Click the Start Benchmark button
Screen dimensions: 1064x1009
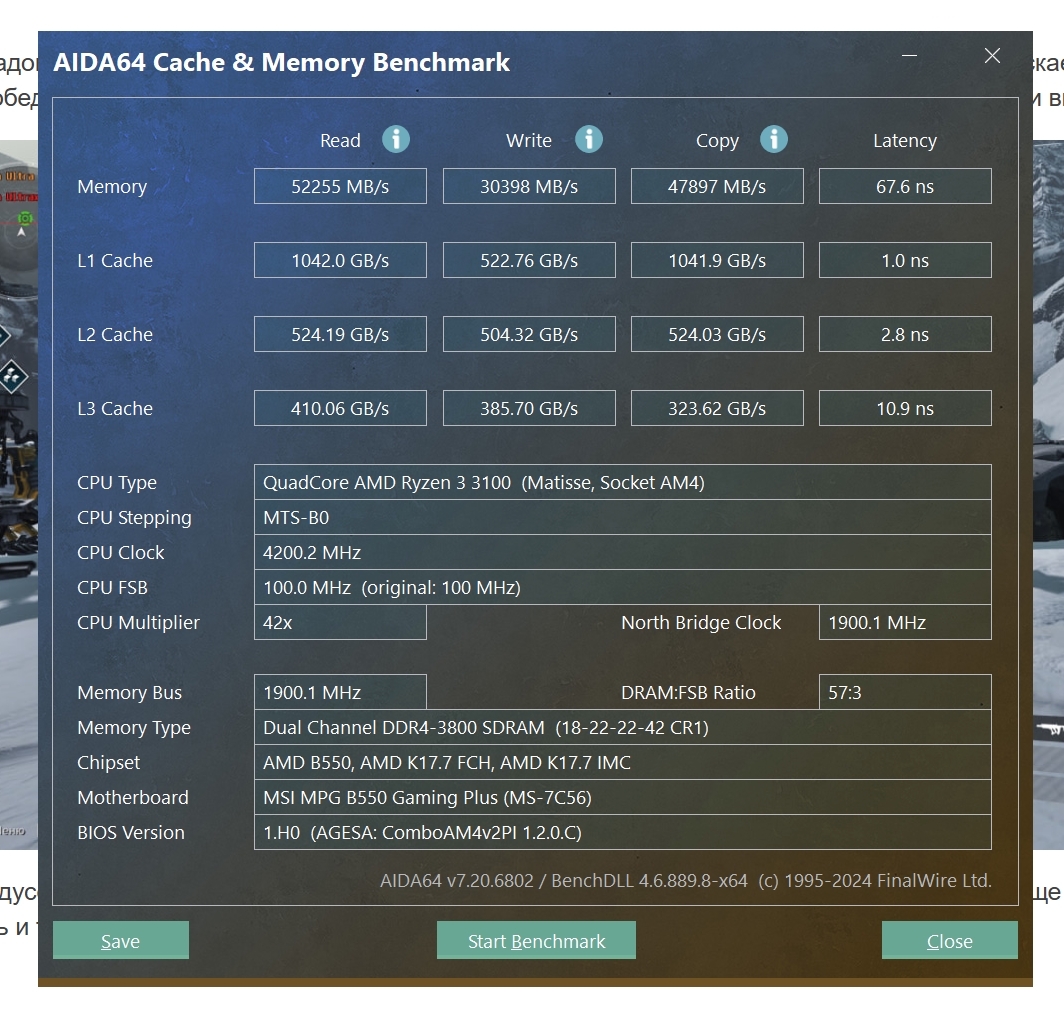point(536,940)
